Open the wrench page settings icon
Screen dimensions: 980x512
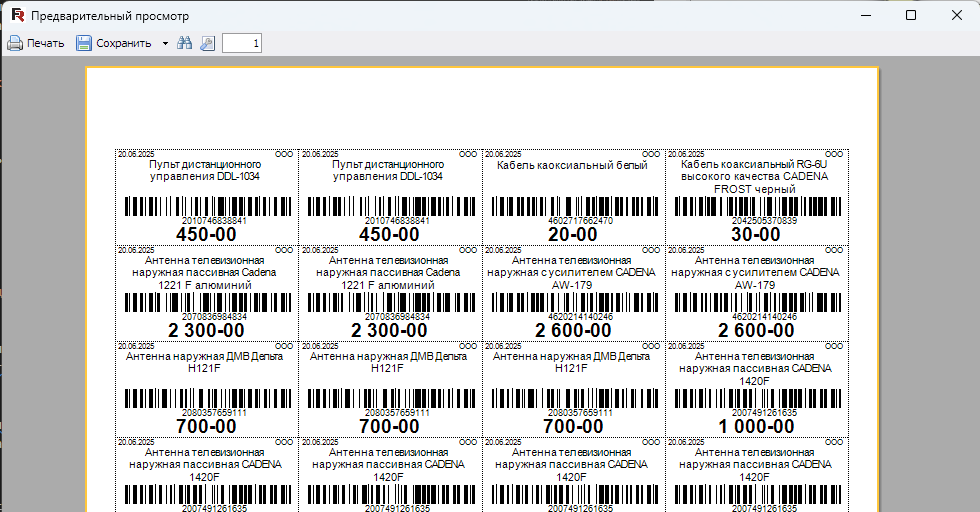coord(208,43)
